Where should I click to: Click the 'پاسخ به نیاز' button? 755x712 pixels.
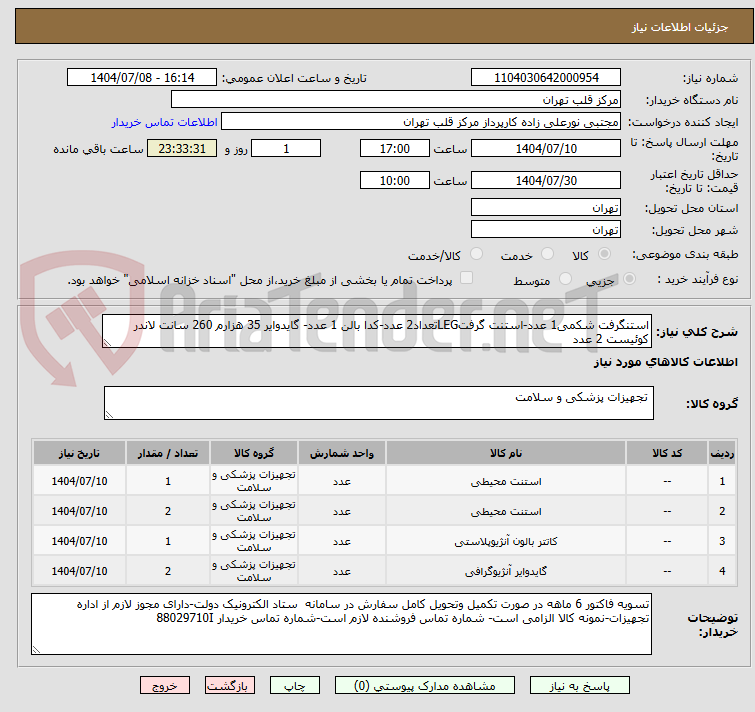coord(582,687)
